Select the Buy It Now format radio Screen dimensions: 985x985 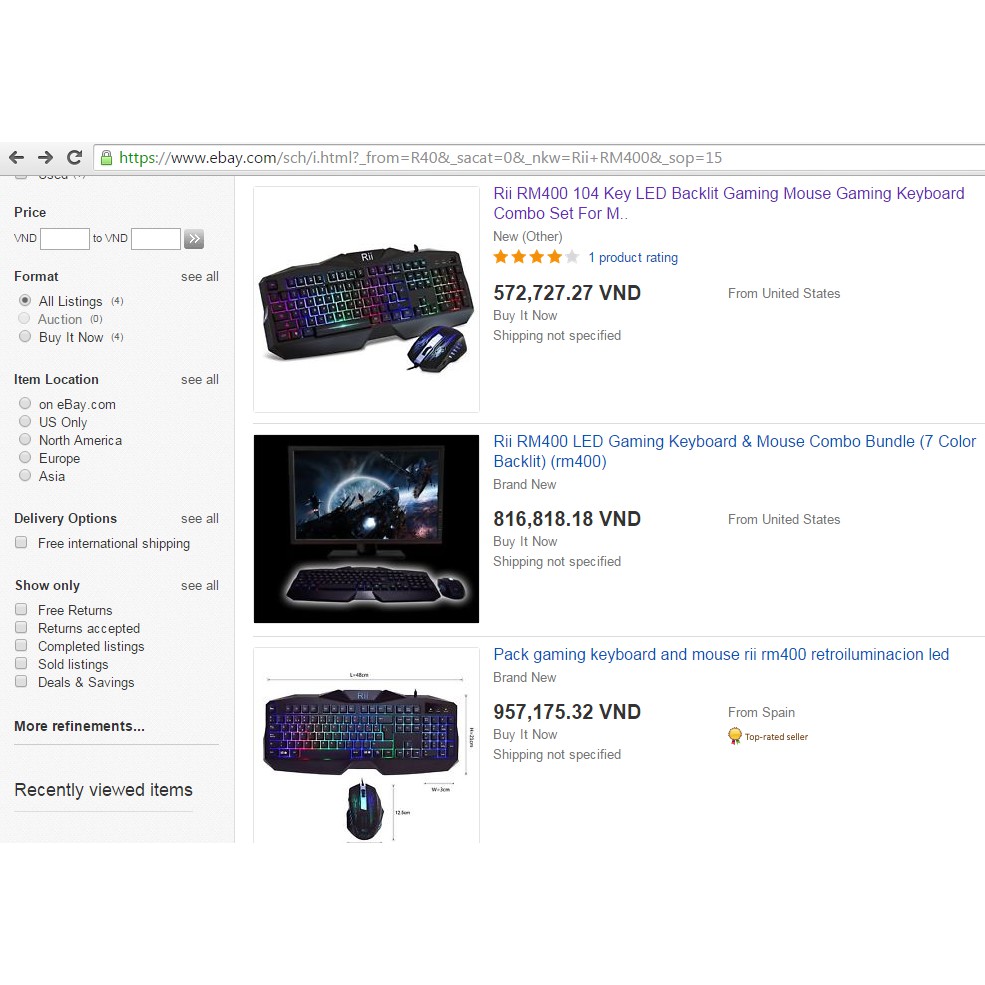(x=25, y=336)
